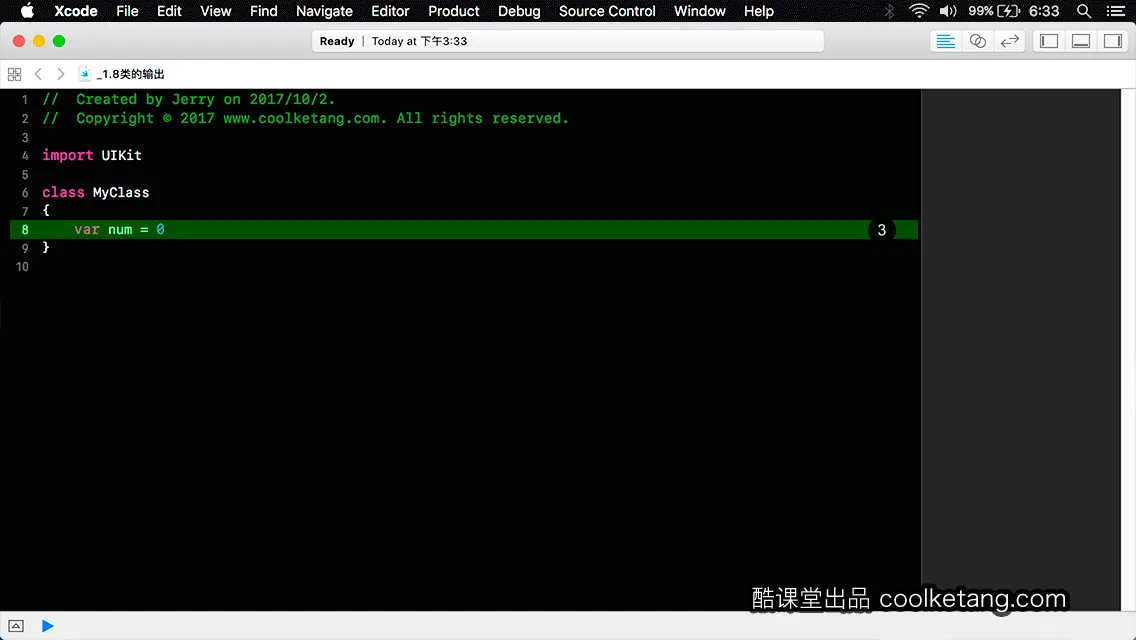Click the 'Created by Jerry' comment
The image size is (1136, 640).
(x=188, y=99)
